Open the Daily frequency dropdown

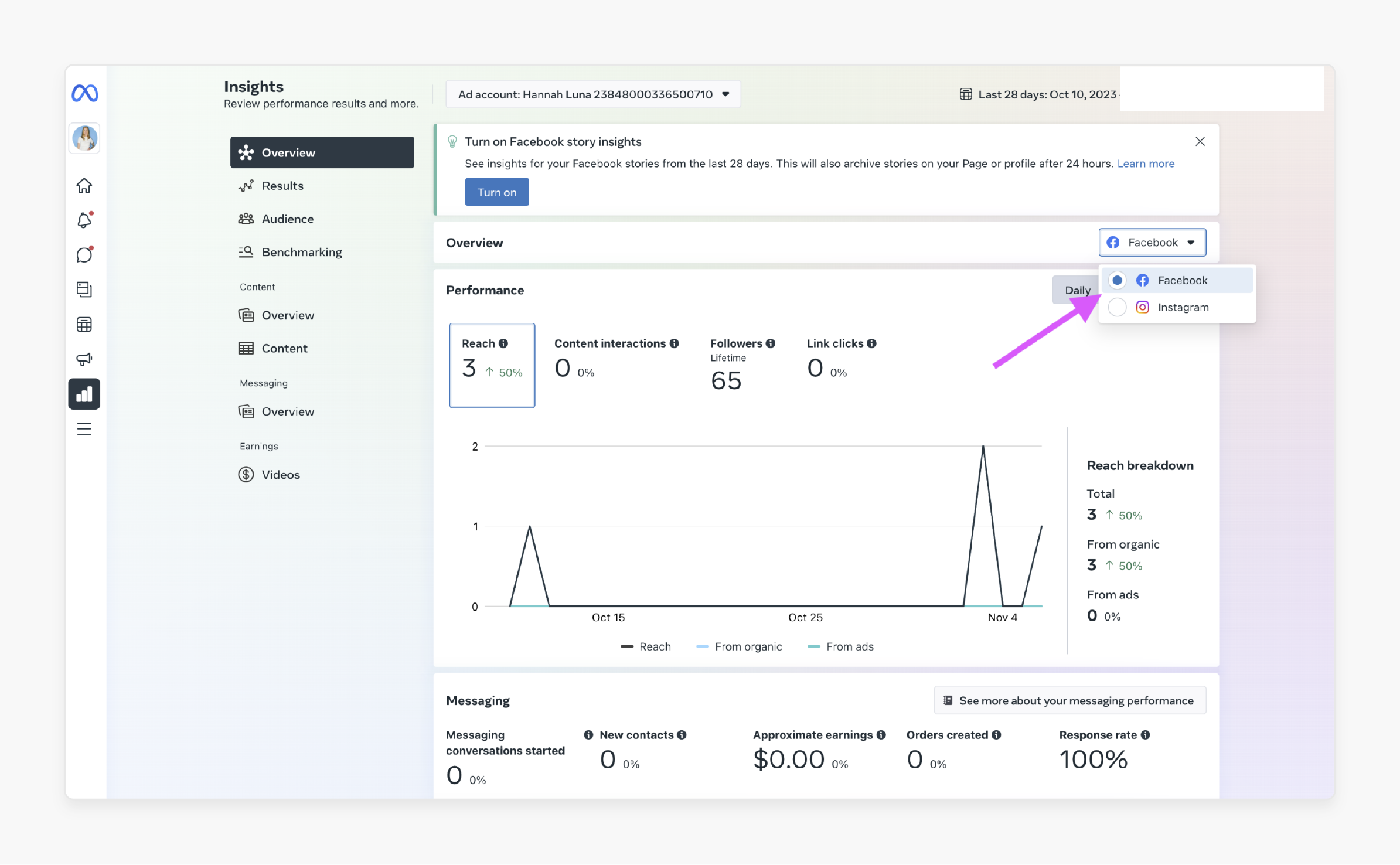(x=1077, y=290)
